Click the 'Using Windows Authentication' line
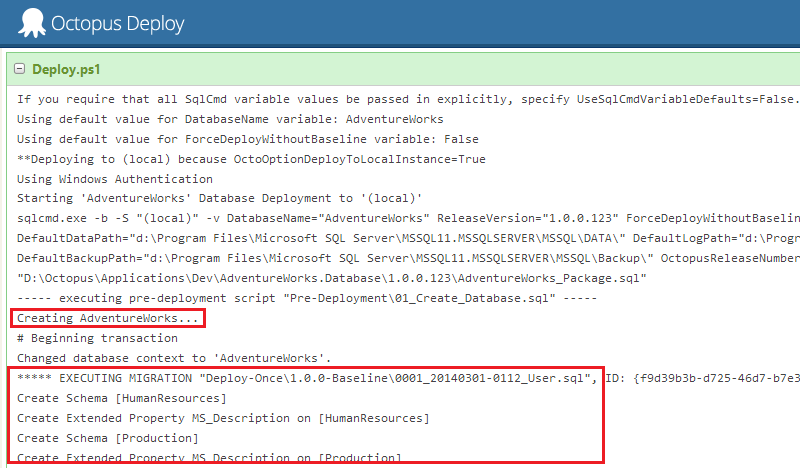Viewport: 800px width, 468px height. pyautogui.click(x=104, y=179)
